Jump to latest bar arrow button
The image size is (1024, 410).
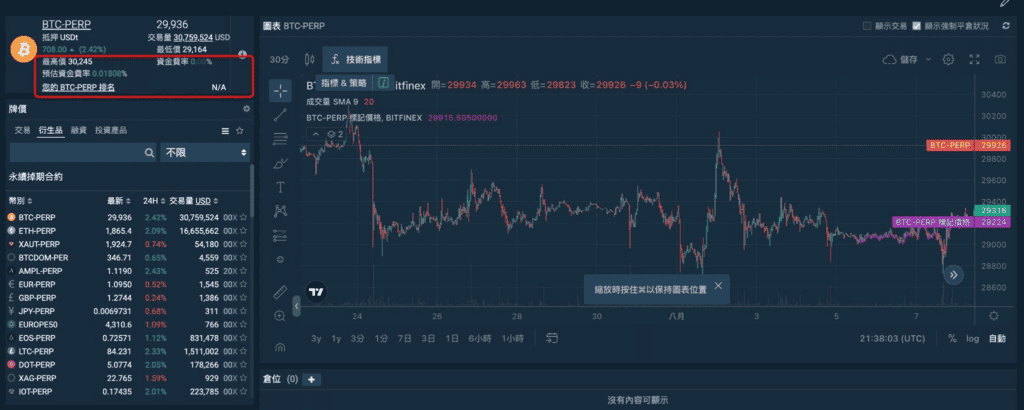(x=953, y=275)
